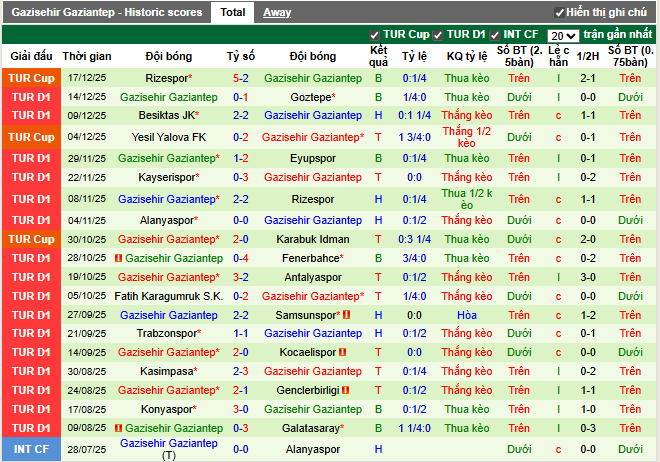Click Thắng 1/2 kèo on Yesil Yalova row
660x462 pixels.
click(x=467, y=137)
